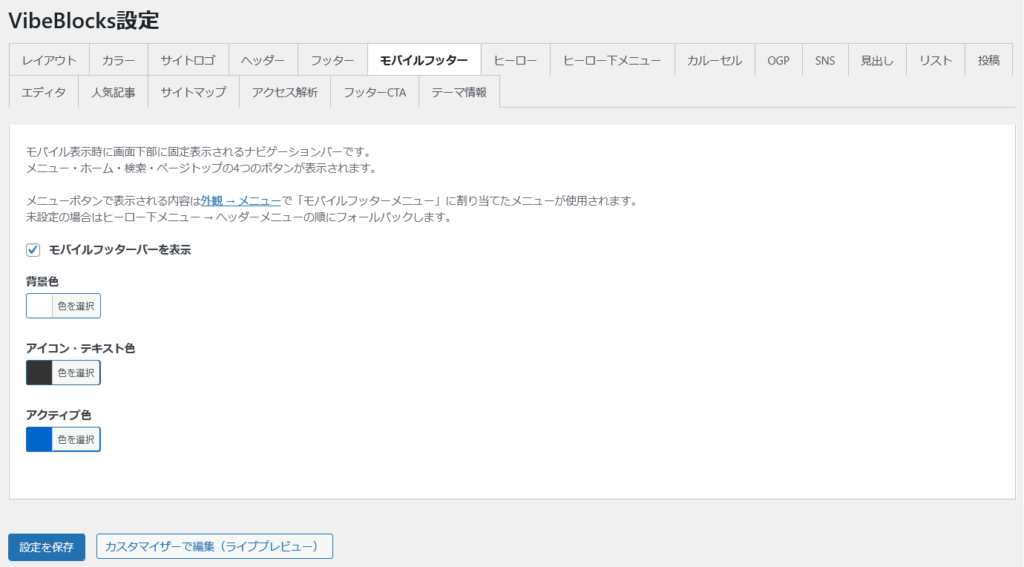Go to the ヒーロー下メニュー tab
This screenshot has height=567, width=1024.
611,60
